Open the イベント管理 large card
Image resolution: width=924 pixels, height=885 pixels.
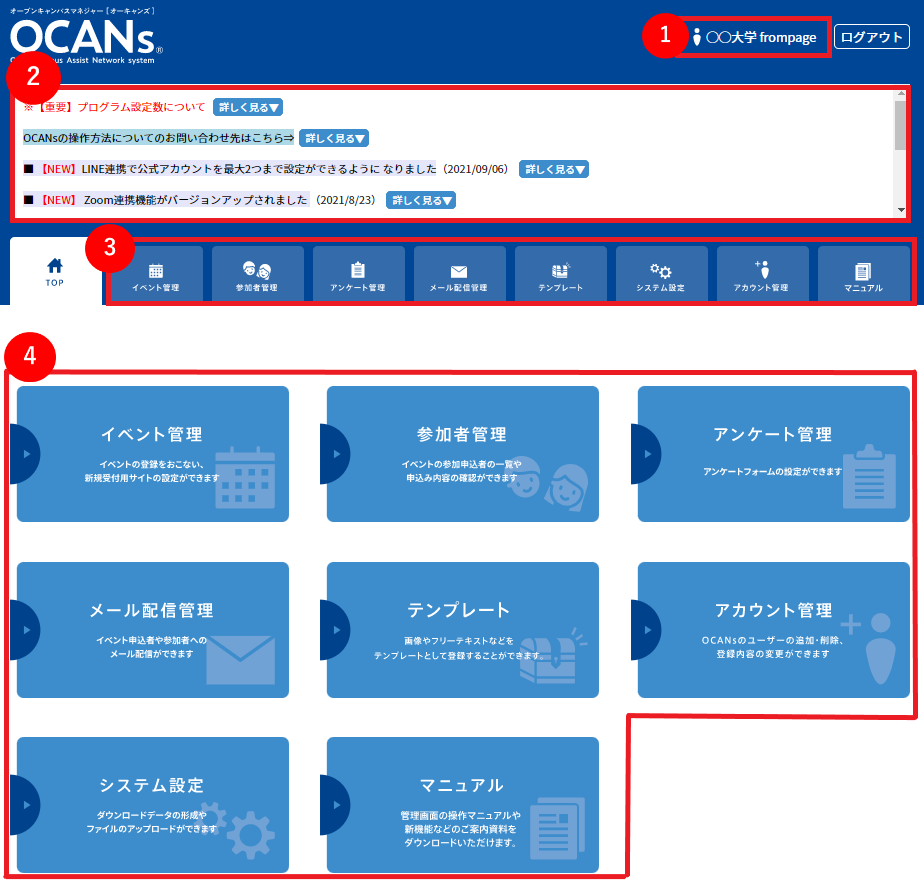(x=153, y=454)
